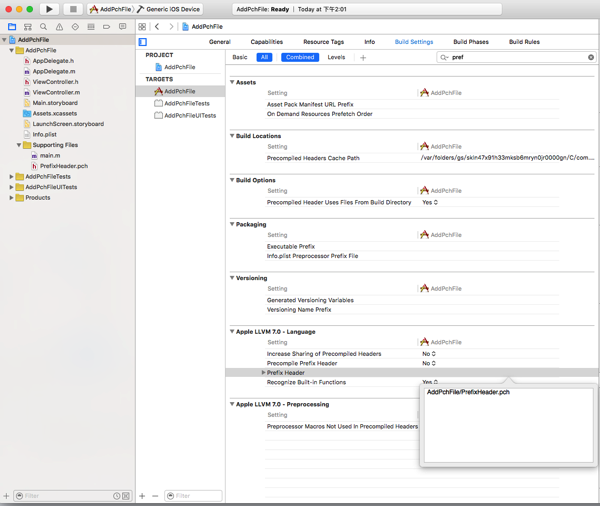Collapse AddPchFile project root
600x506 pixels.
(4, 39)
